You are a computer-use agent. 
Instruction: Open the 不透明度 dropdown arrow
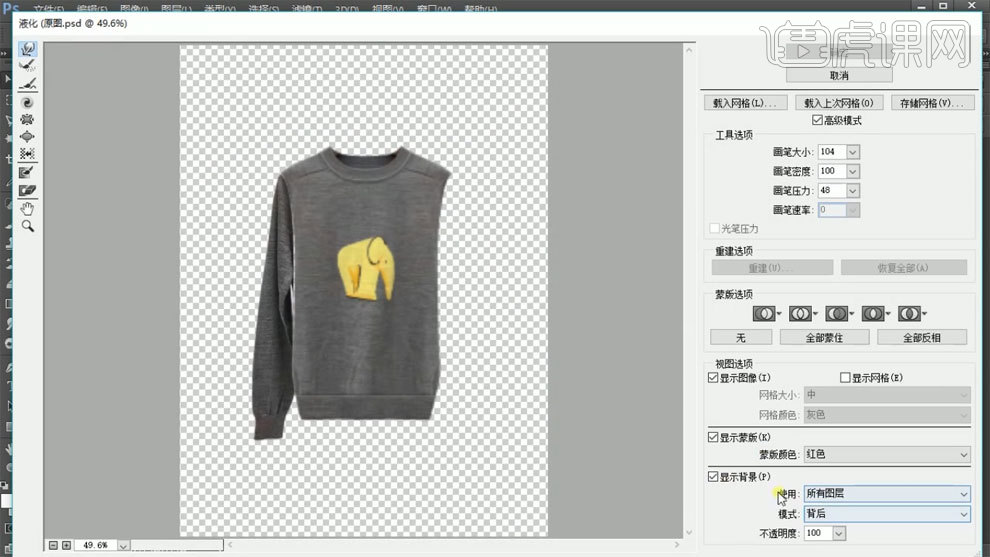tap(838, 534)
